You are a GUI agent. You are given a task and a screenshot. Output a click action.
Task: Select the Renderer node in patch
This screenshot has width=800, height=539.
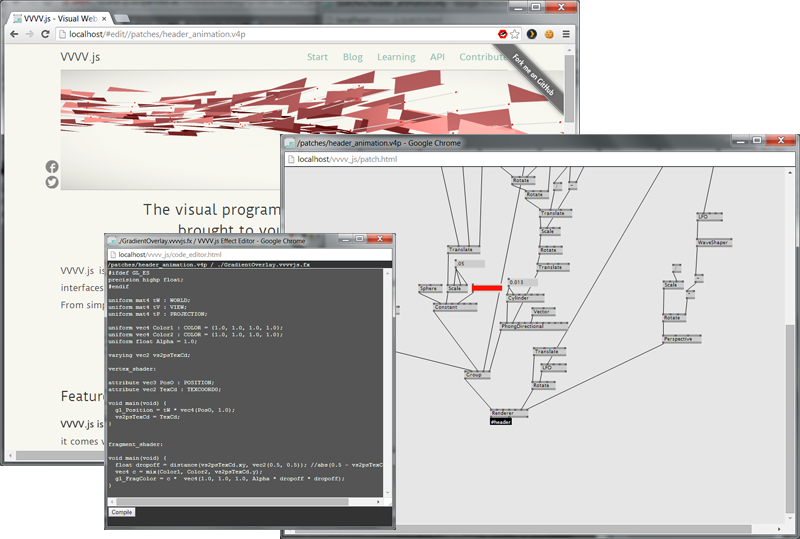coord(509,413)
